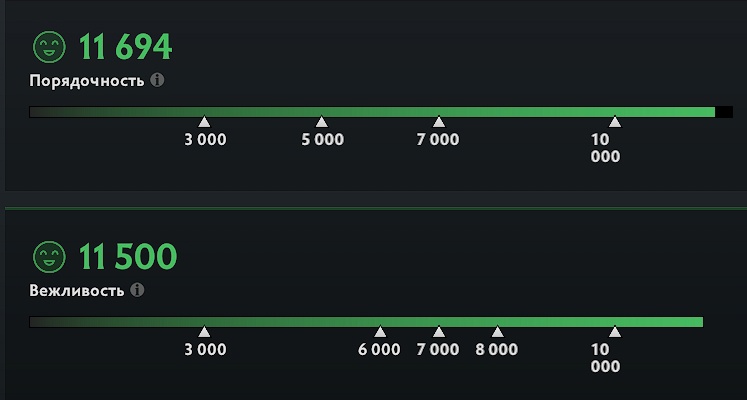Click the smiley icon next to 11 500
The width and height of the screenshot is (747, 400).
pyautogui.click(x=49, y=257)
